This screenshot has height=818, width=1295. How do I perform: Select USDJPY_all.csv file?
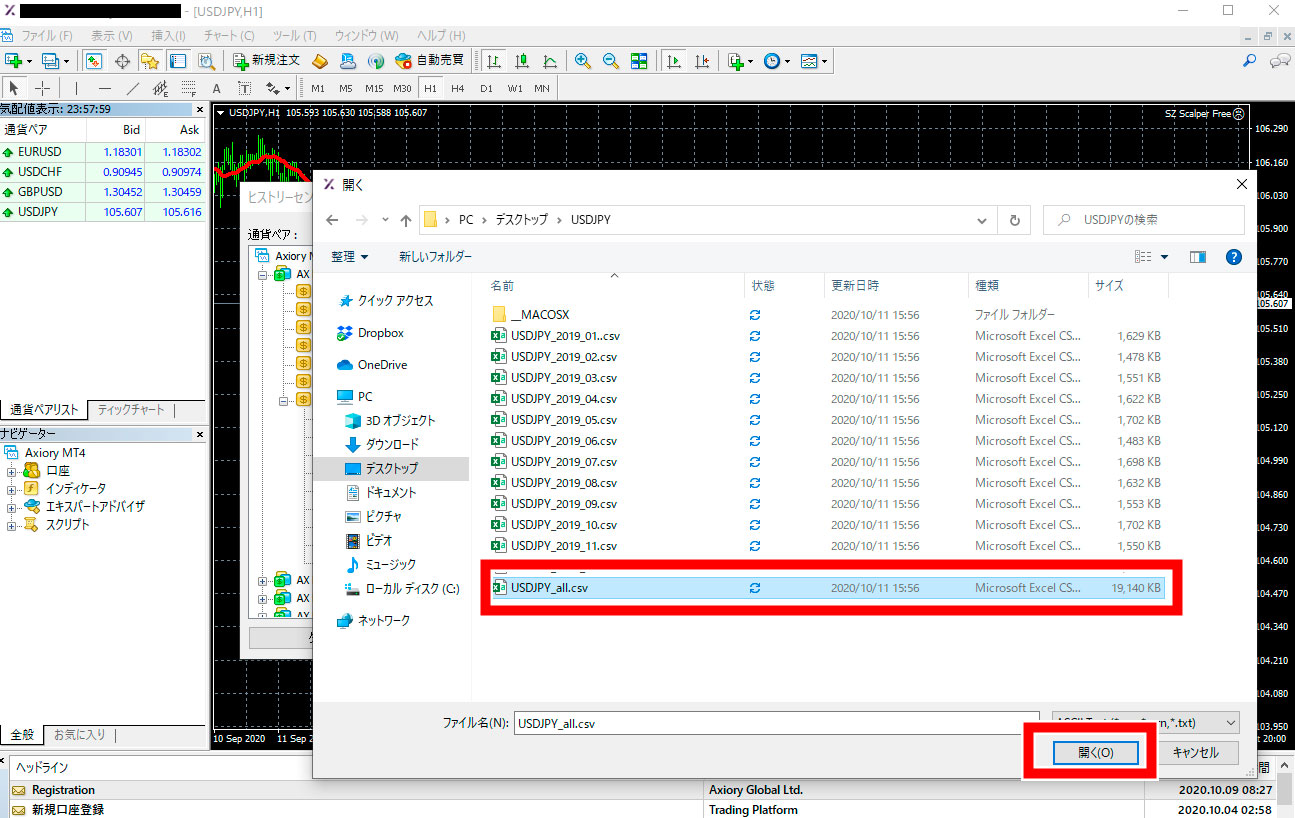tap(827, 588)
